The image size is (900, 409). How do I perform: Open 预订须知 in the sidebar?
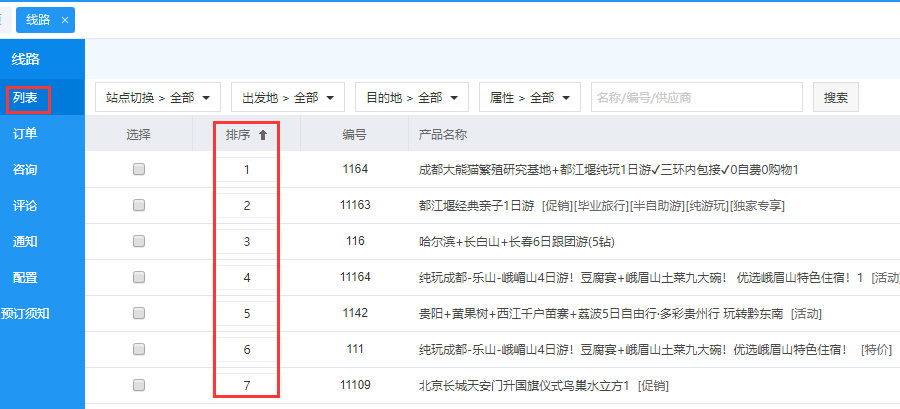coord(25,314)
